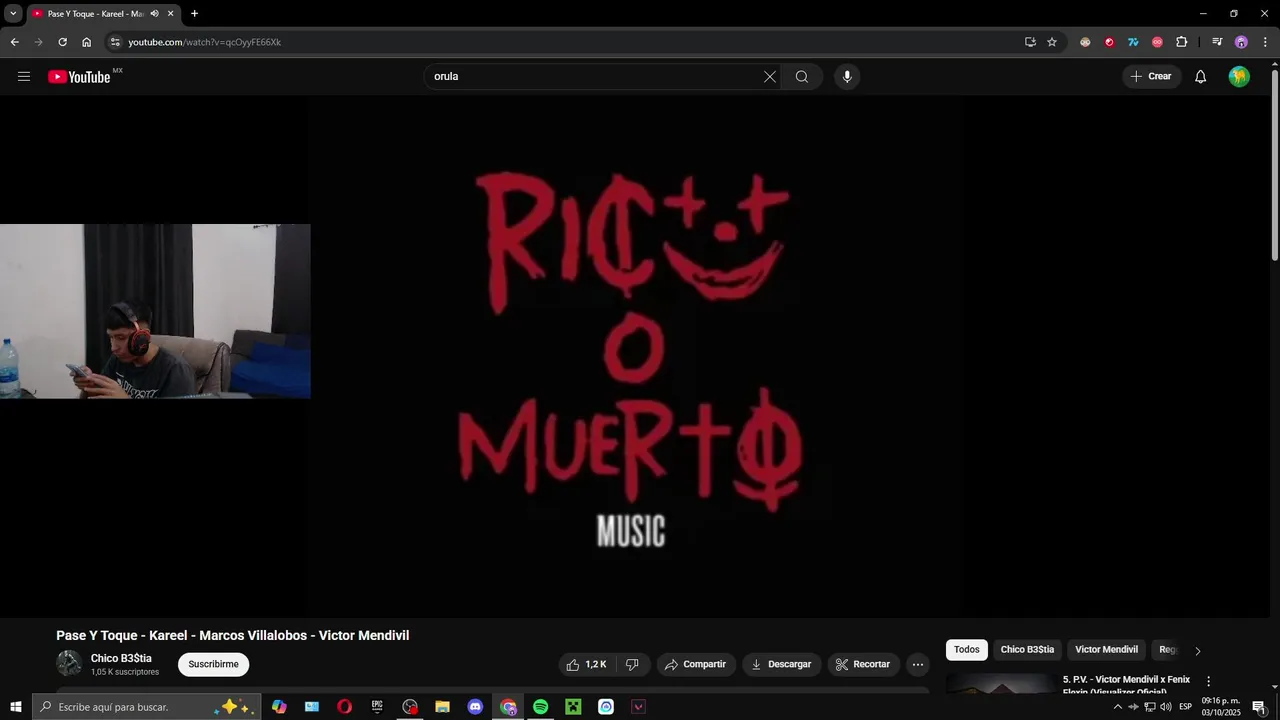
Task: Open Chrome media controls icon
Action: click(x=1217, y=42)
